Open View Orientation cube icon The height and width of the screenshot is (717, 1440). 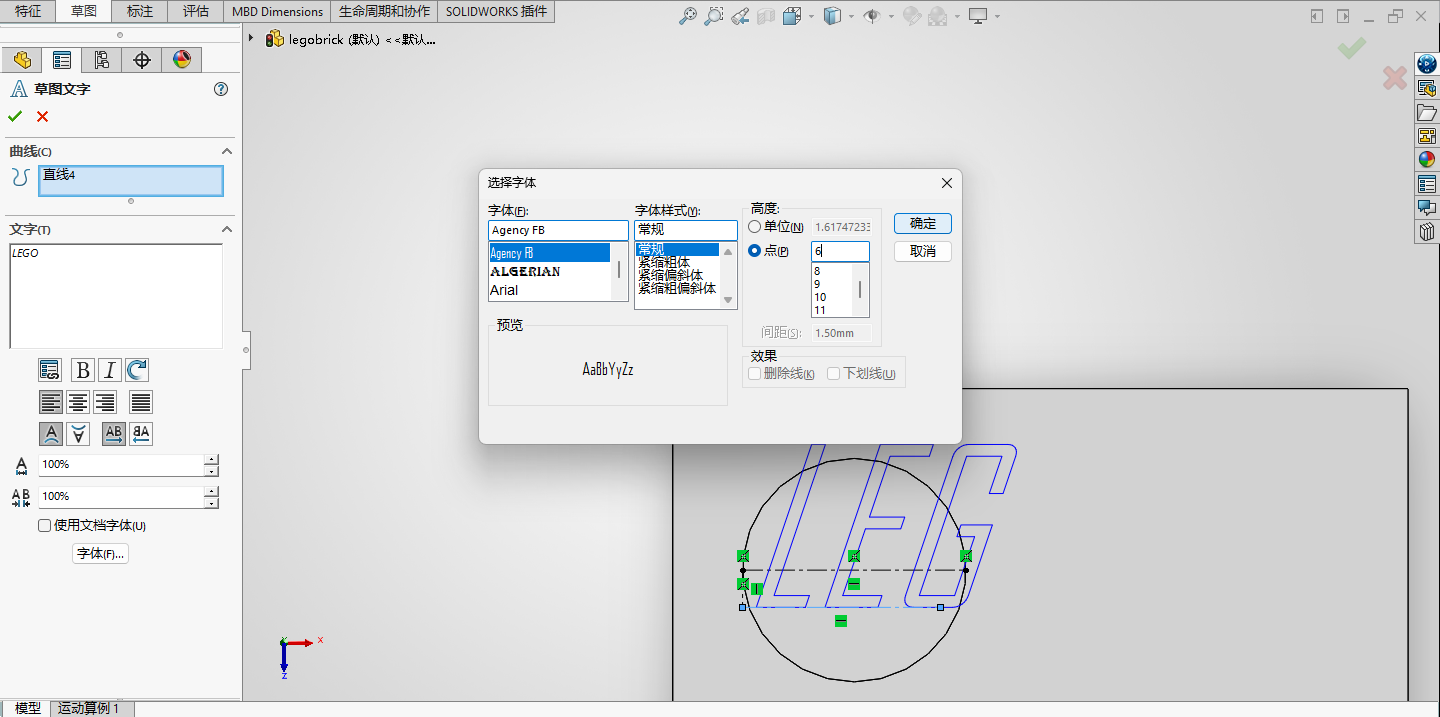click(792, 16)
